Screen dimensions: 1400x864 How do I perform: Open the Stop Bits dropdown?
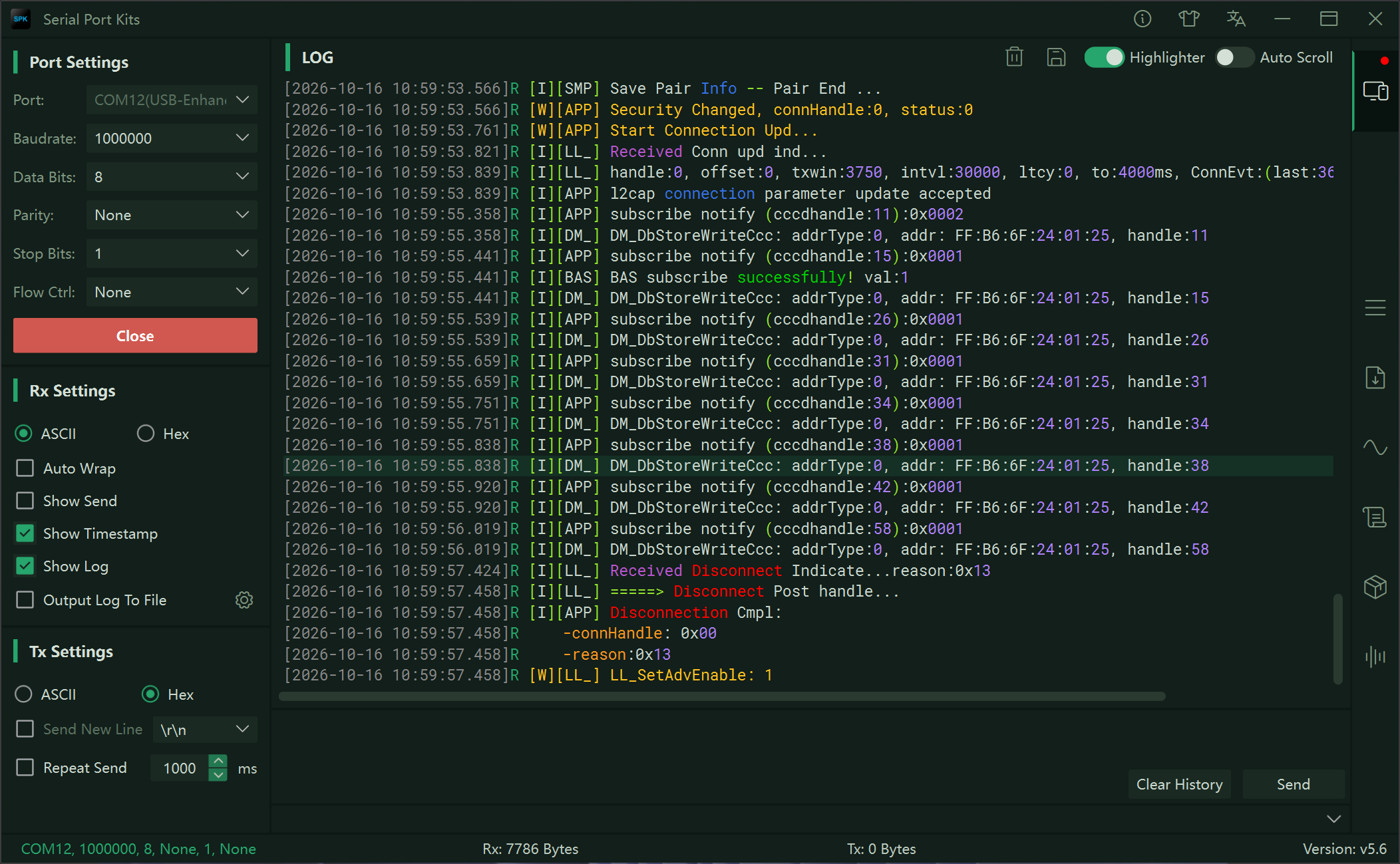pyautogui.click(x=172, y=253)
